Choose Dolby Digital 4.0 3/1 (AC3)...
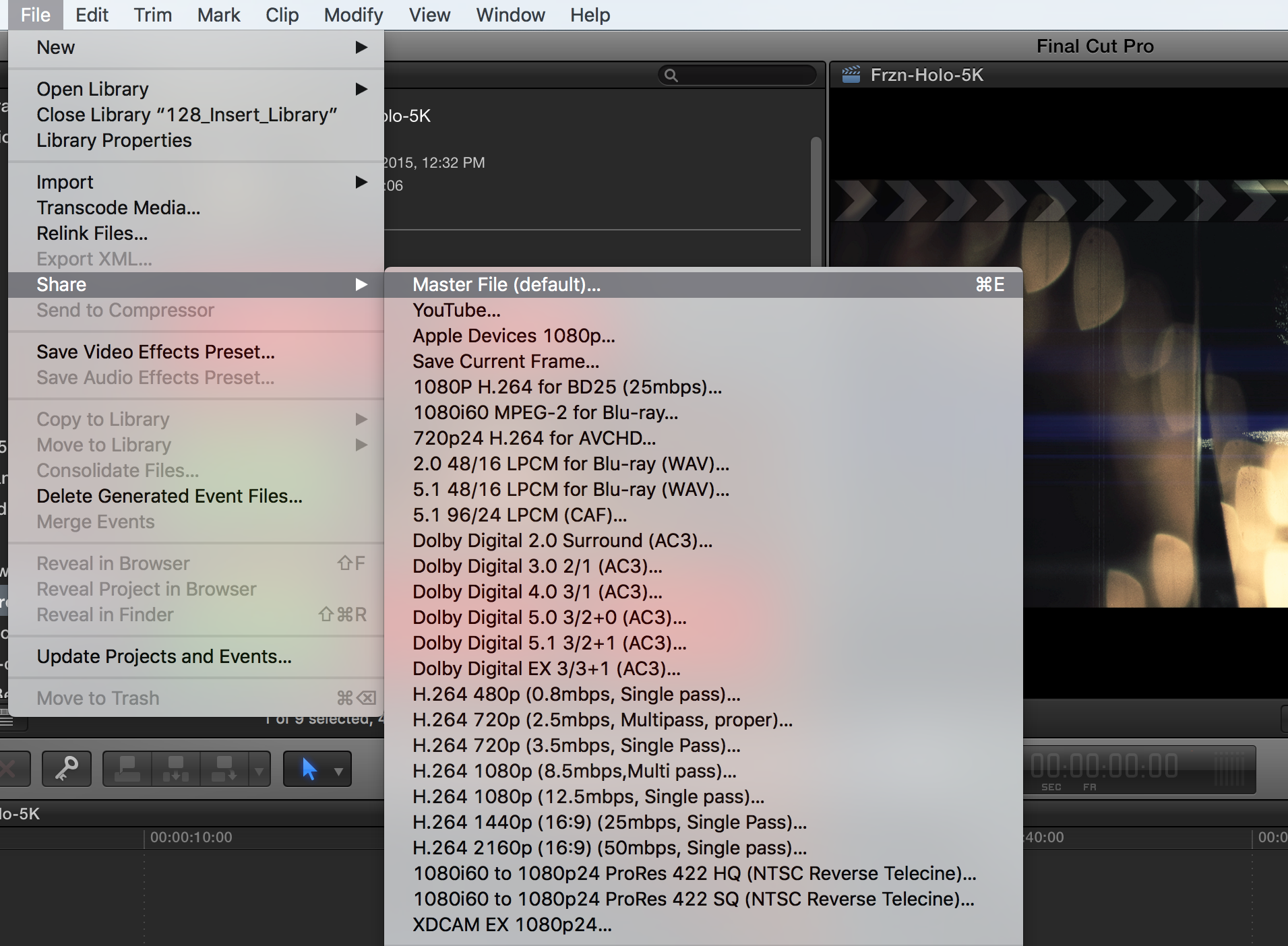The width and height of the screenshot is (1288, 946). pos(704,592)
